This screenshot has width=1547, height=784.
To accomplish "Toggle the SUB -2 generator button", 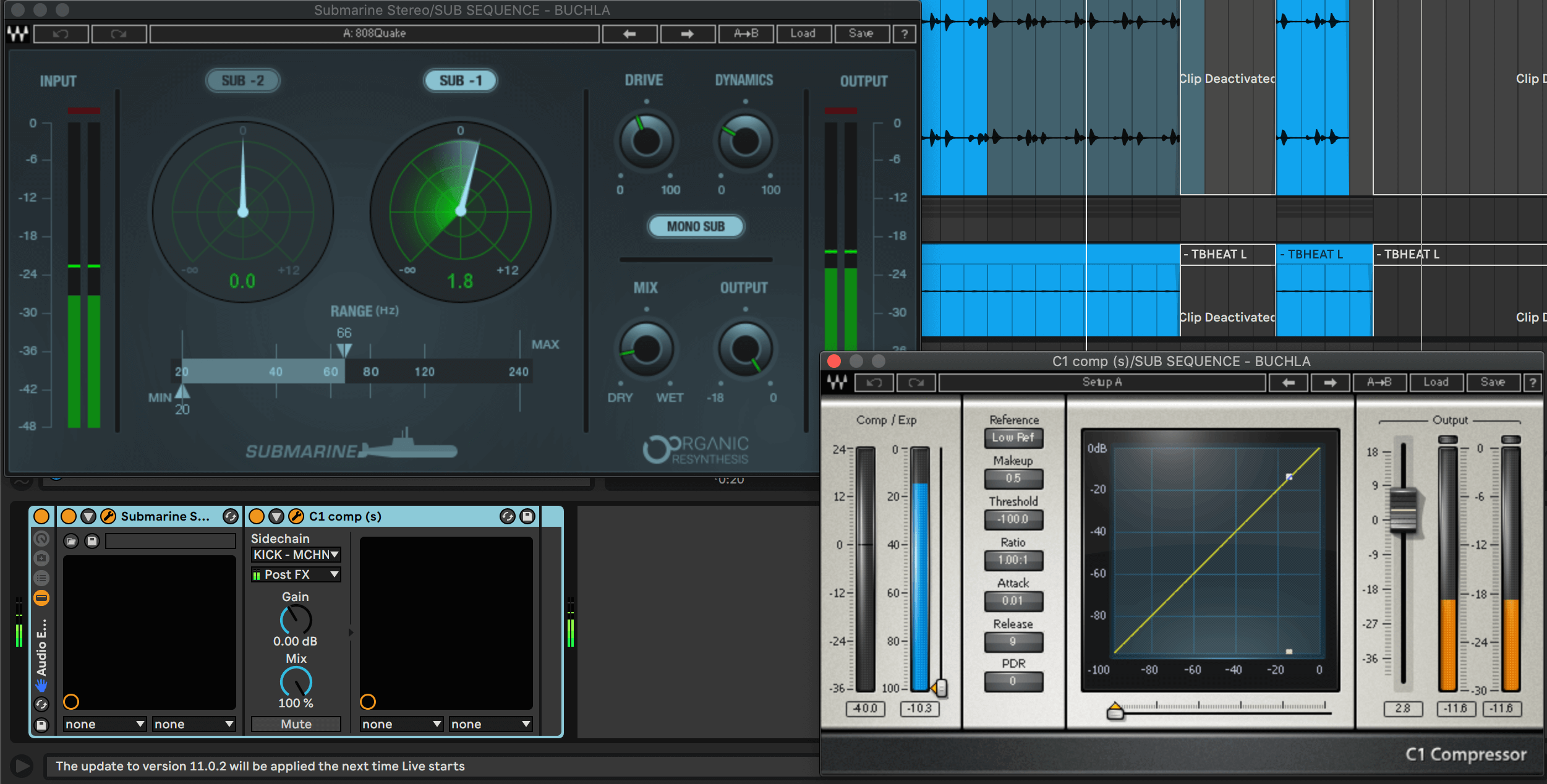I will click(x=242, y=80).
